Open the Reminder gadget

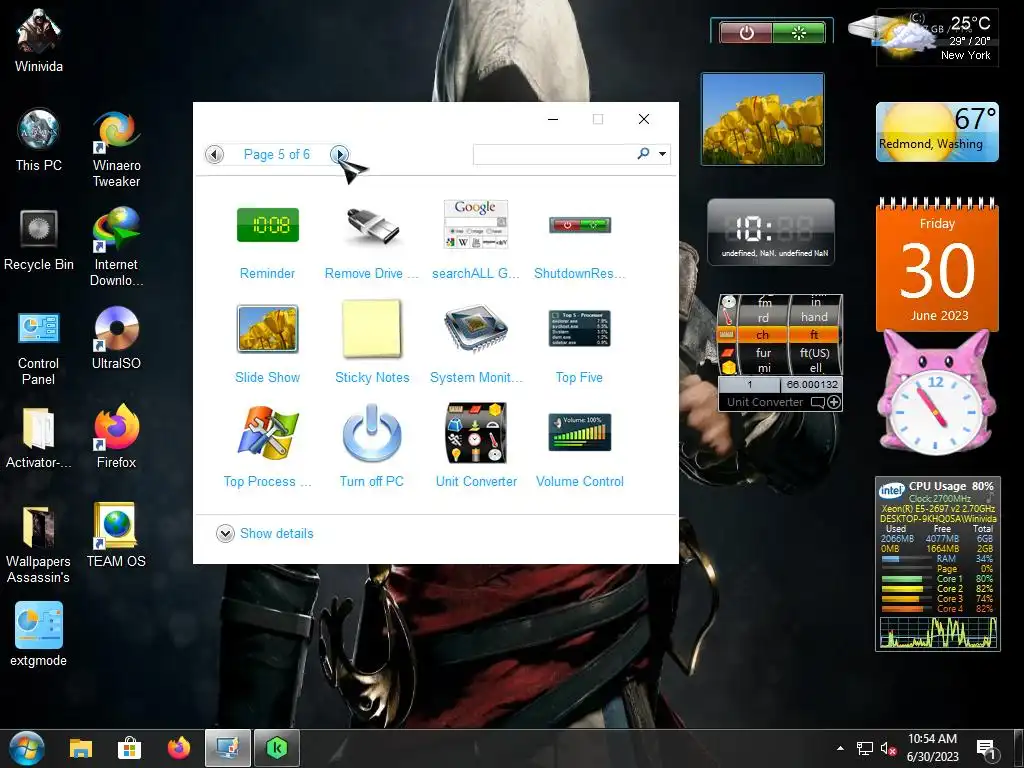click(267, 225)
